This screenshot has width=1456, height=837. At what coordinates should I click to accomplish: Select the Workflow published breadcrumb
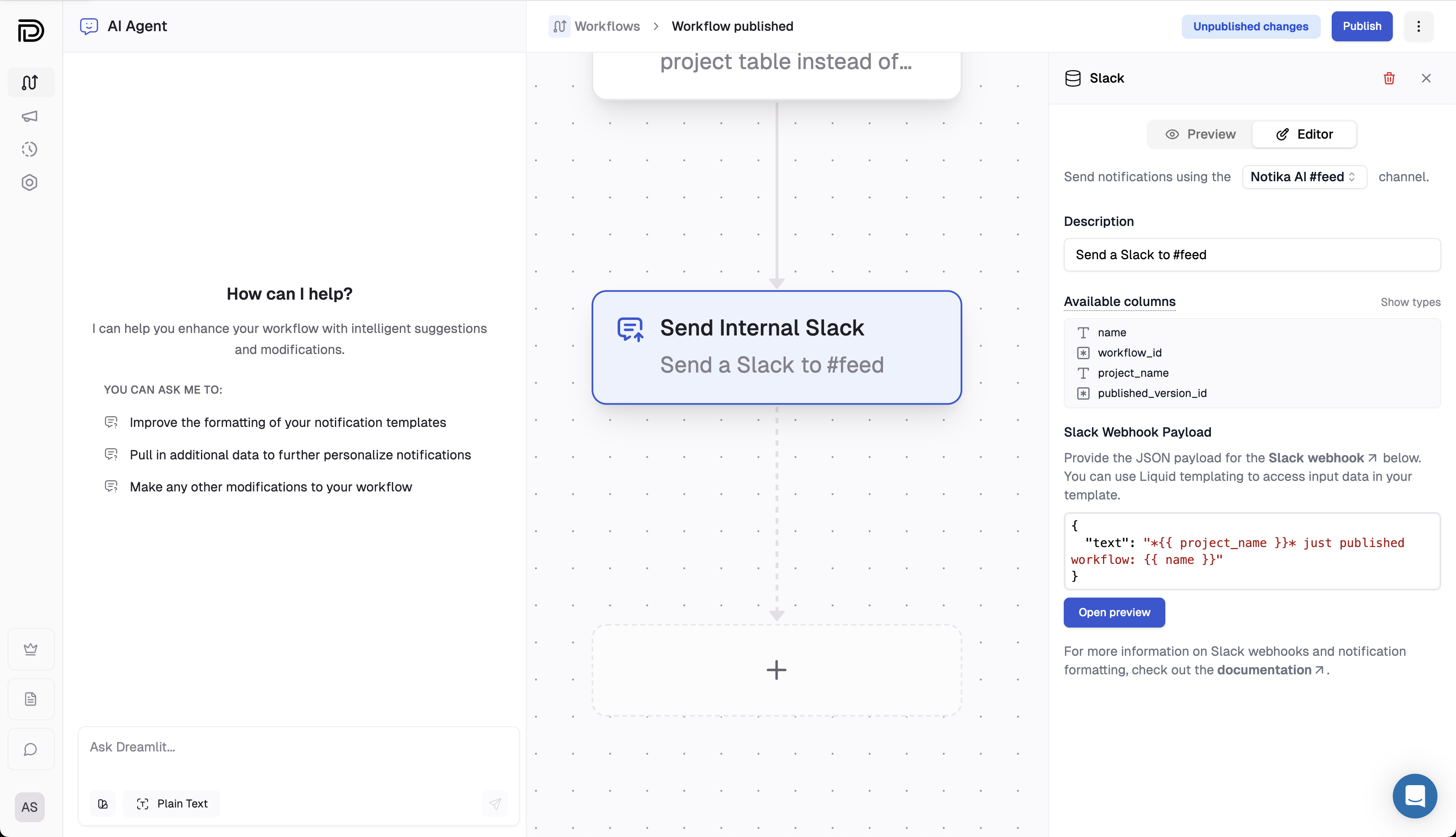(x=732, y=26)
